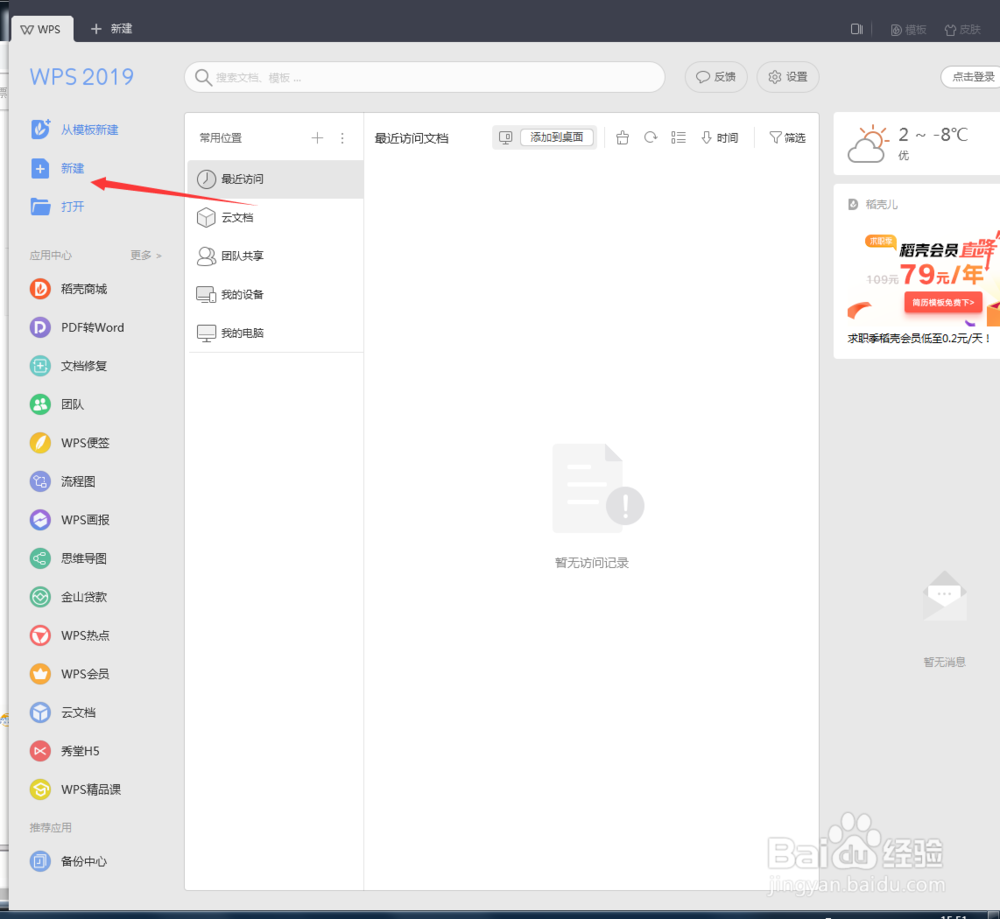Select the WPS home tab

(41, 29)
